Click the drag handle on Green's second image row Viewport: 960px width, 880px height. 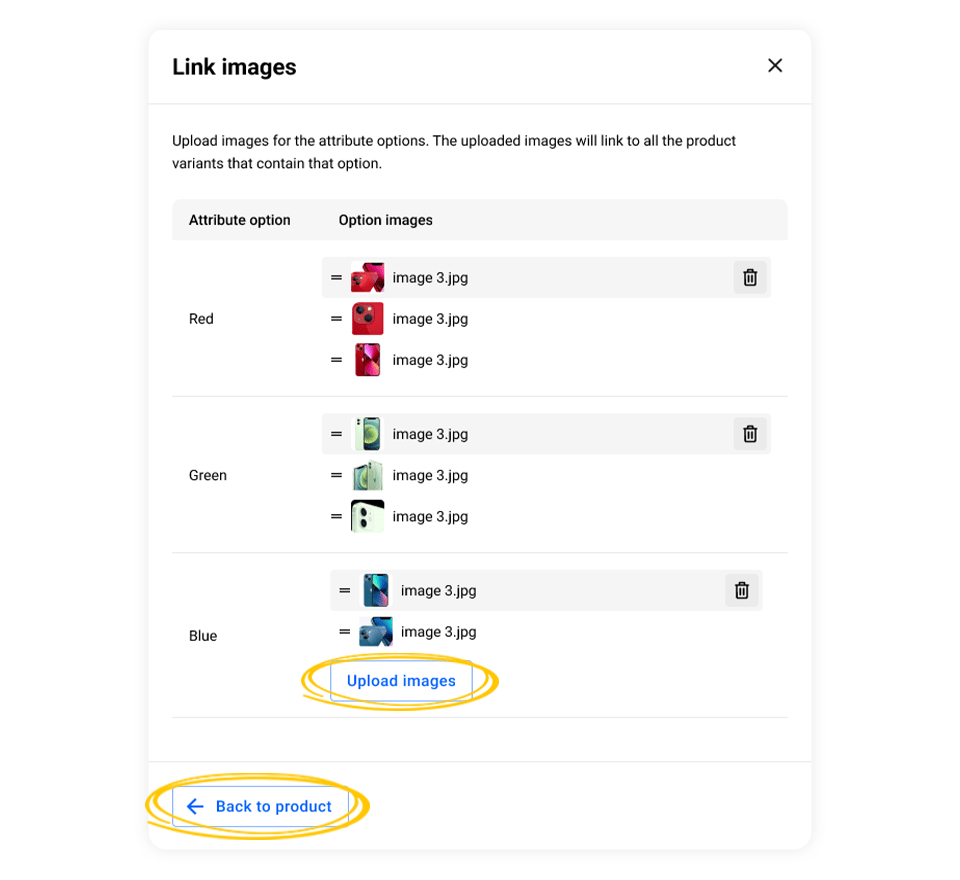(x=337, y=475)
